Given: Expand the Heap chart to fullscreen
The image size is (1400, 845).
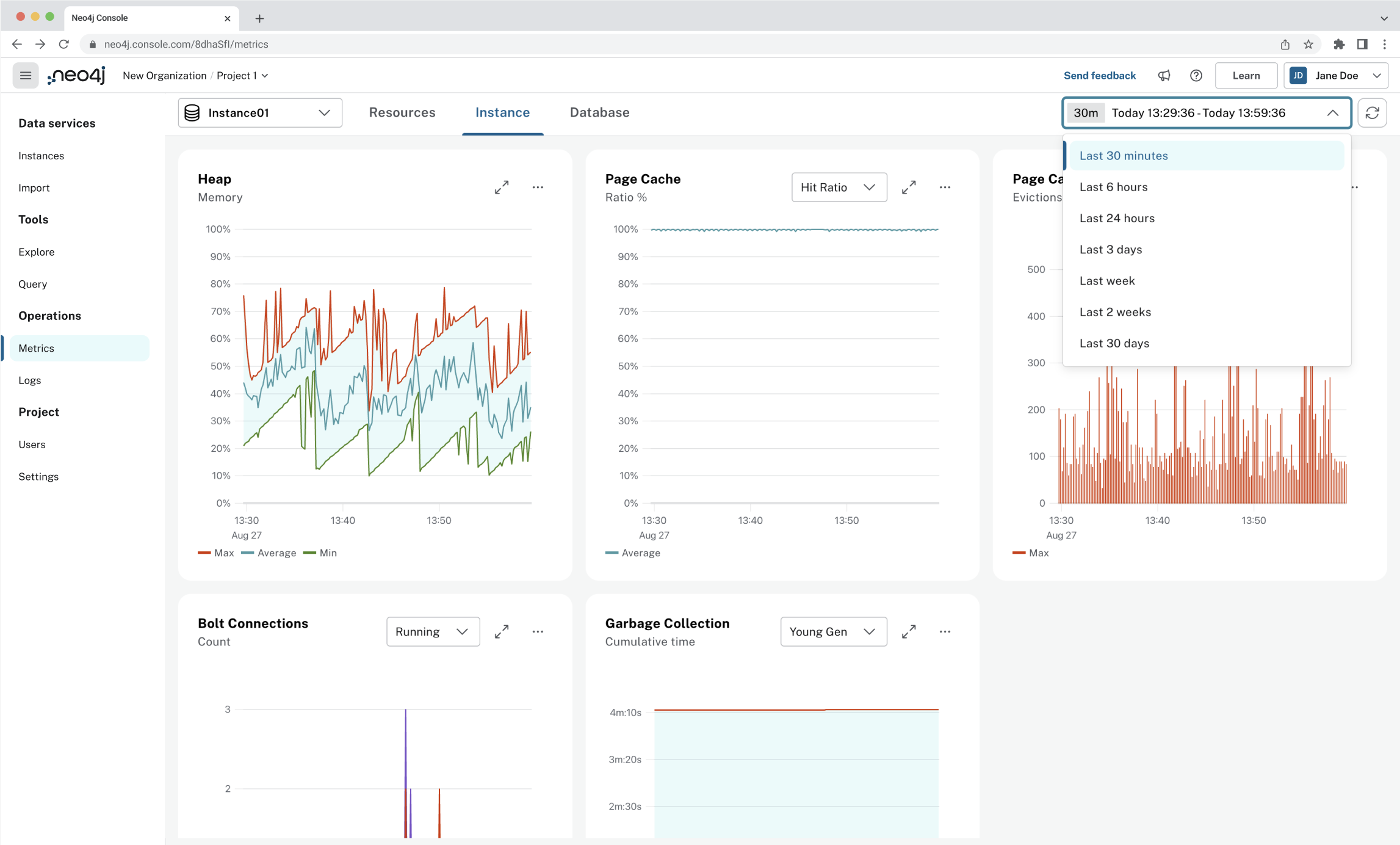Looking at the screenshot, I should point(502,187).
